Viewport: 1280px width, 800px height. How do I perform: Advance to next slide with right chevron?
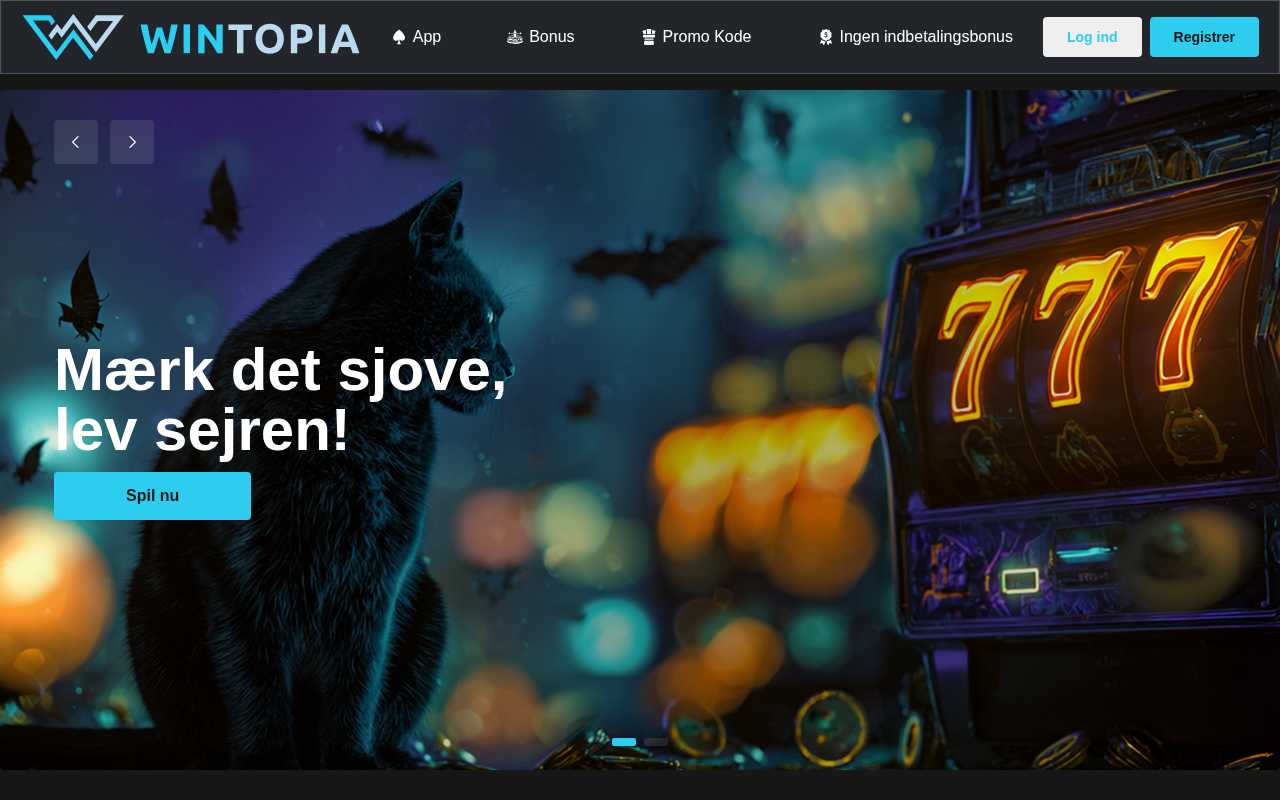(132, 142)
